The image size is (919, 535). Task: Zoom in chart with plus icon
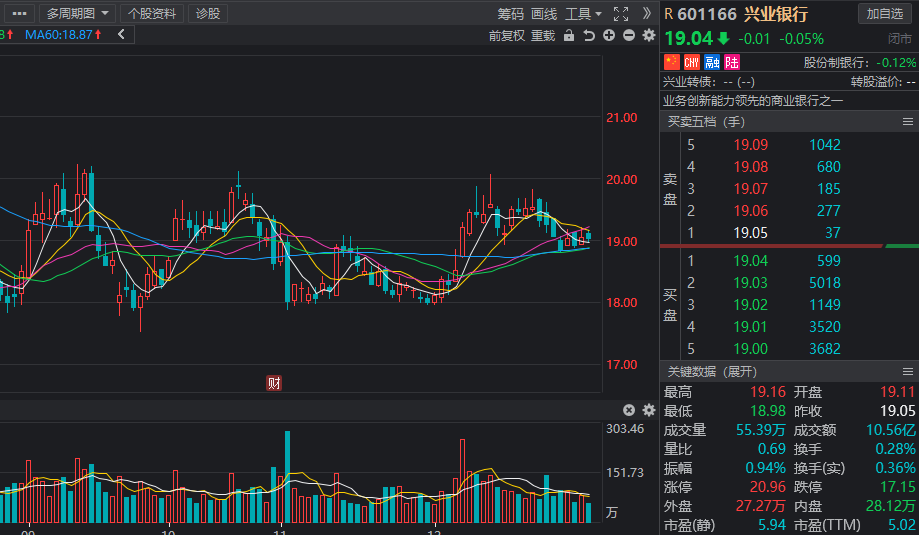coord(609,36)
